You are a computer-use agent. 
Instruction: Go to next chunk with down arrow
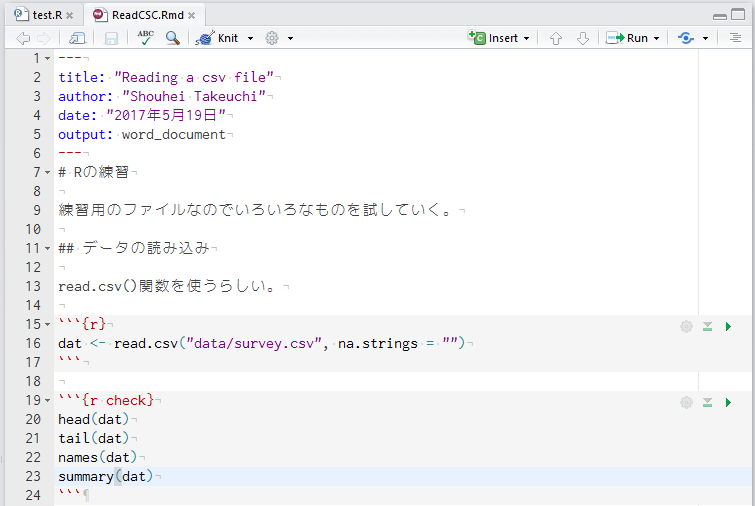click(583, 38)
